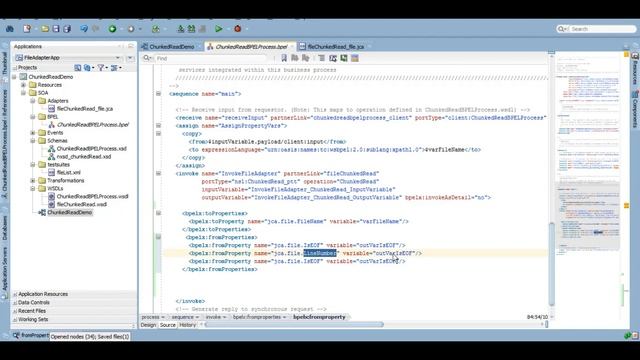
Task: Expand the Transformations folder node
Action: tap(33, 180)
